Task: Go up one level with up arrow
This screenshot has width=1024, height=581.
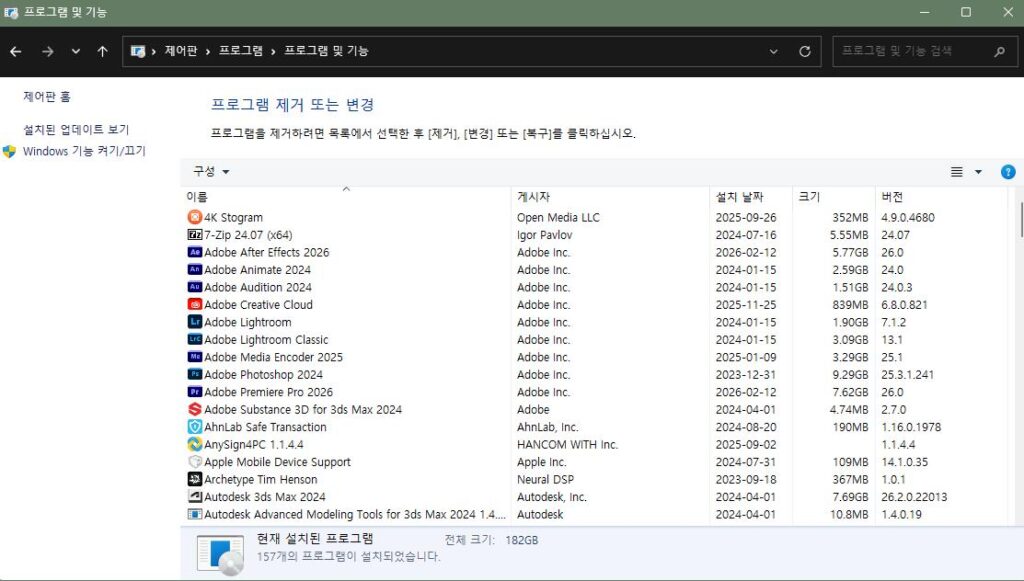Action: 103,51
